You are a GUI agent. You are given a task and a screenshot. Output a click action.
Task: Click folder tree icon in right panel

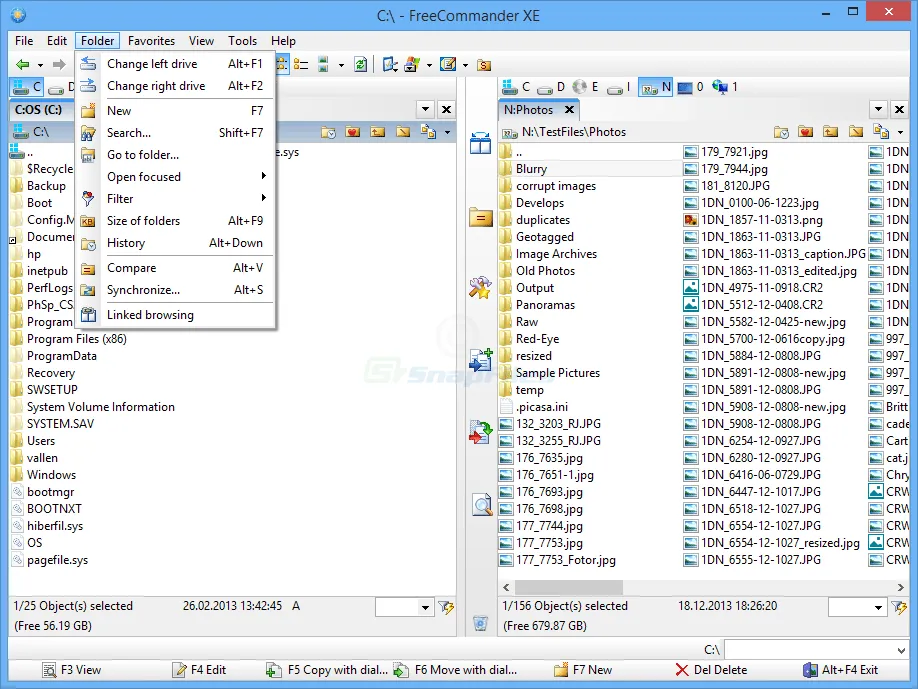(881, 132)
